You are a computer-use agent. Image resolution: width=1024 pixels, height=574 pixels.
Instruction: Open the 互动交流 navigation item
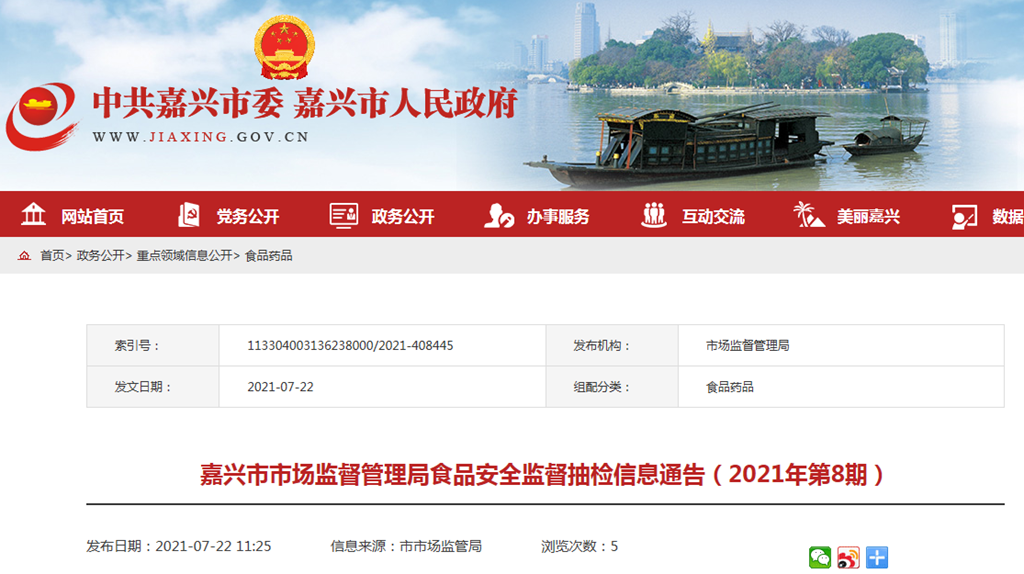point(713,216)
